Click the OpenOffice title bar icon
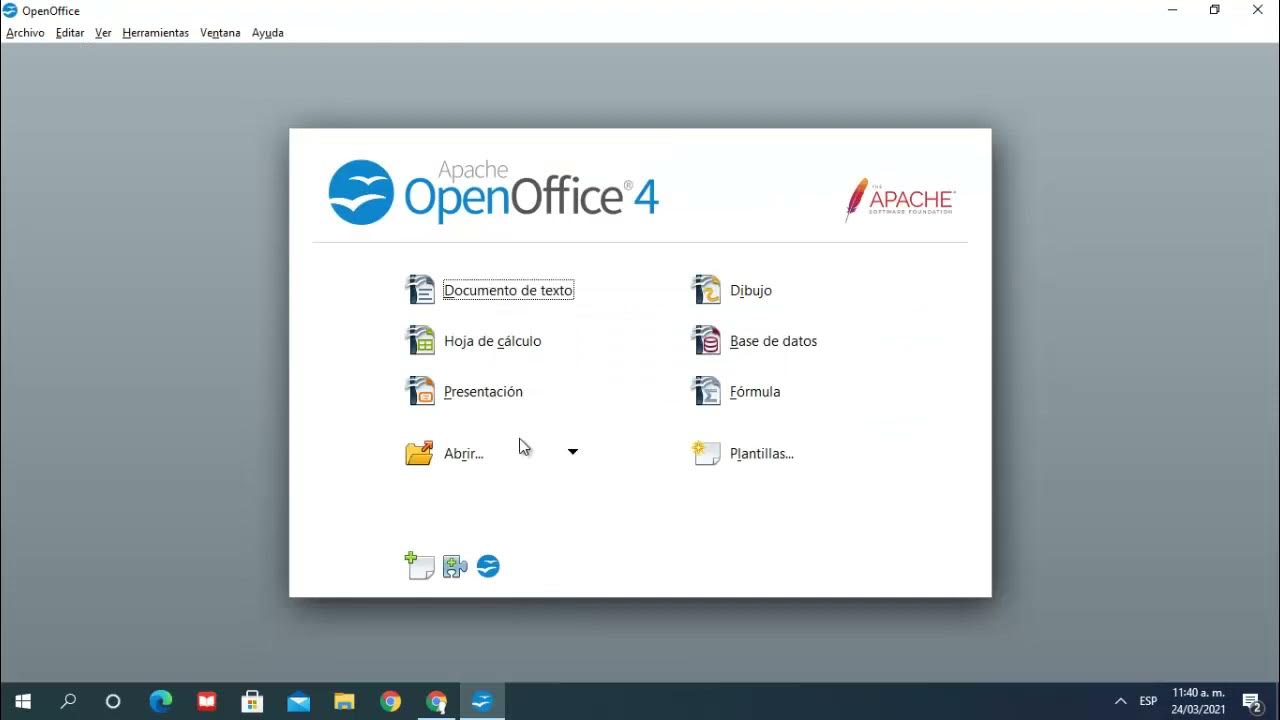Image resolution: width=1280 pixels, height=720 pixels. tap(10, 10)
